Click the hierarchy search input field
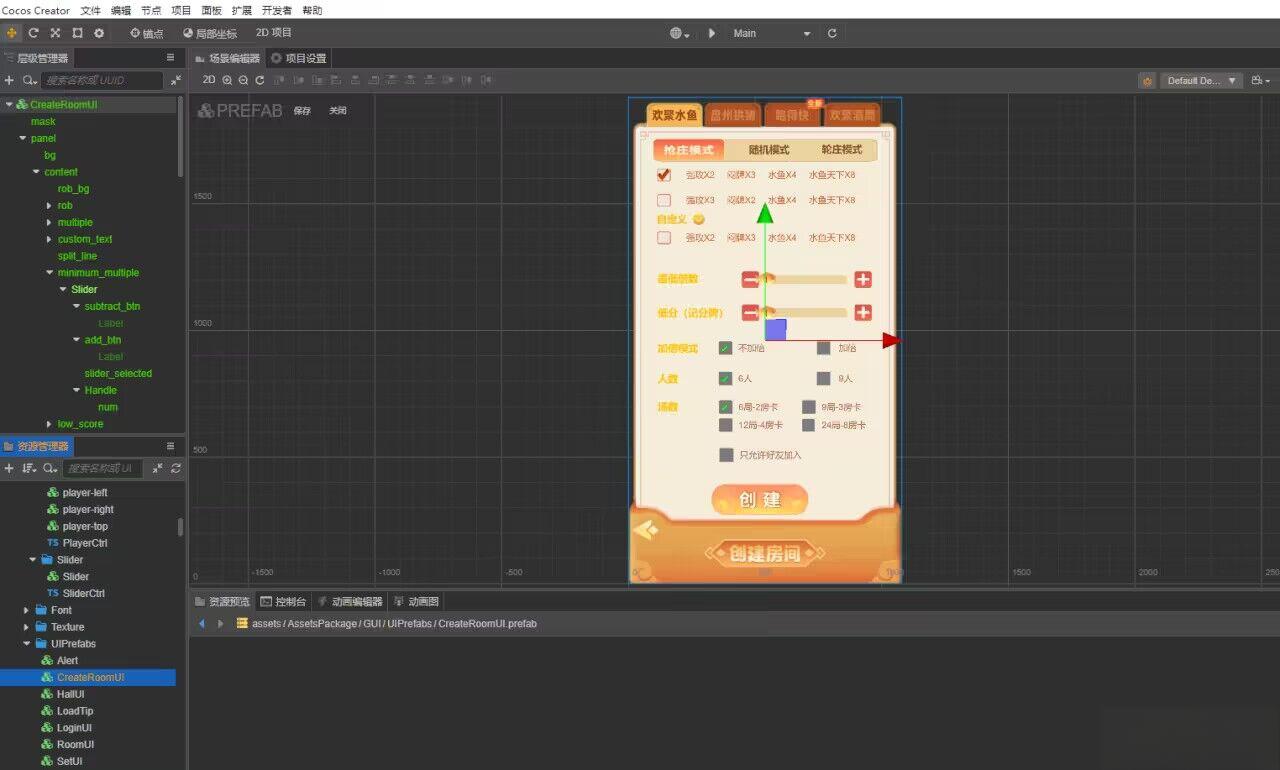This screenshot has width=1280, height=770. [x=100, y=80]
